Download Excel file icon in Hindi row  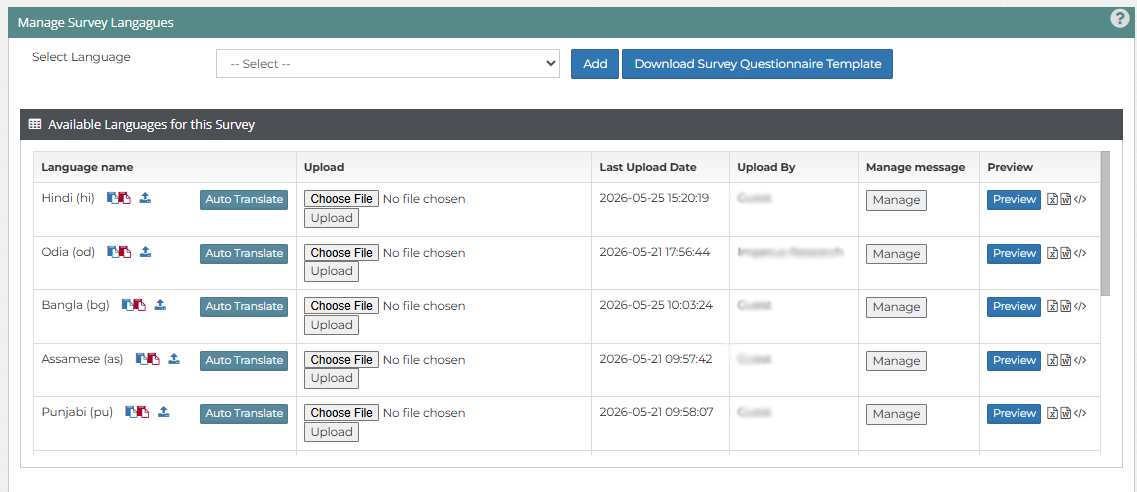(1053, 199)
